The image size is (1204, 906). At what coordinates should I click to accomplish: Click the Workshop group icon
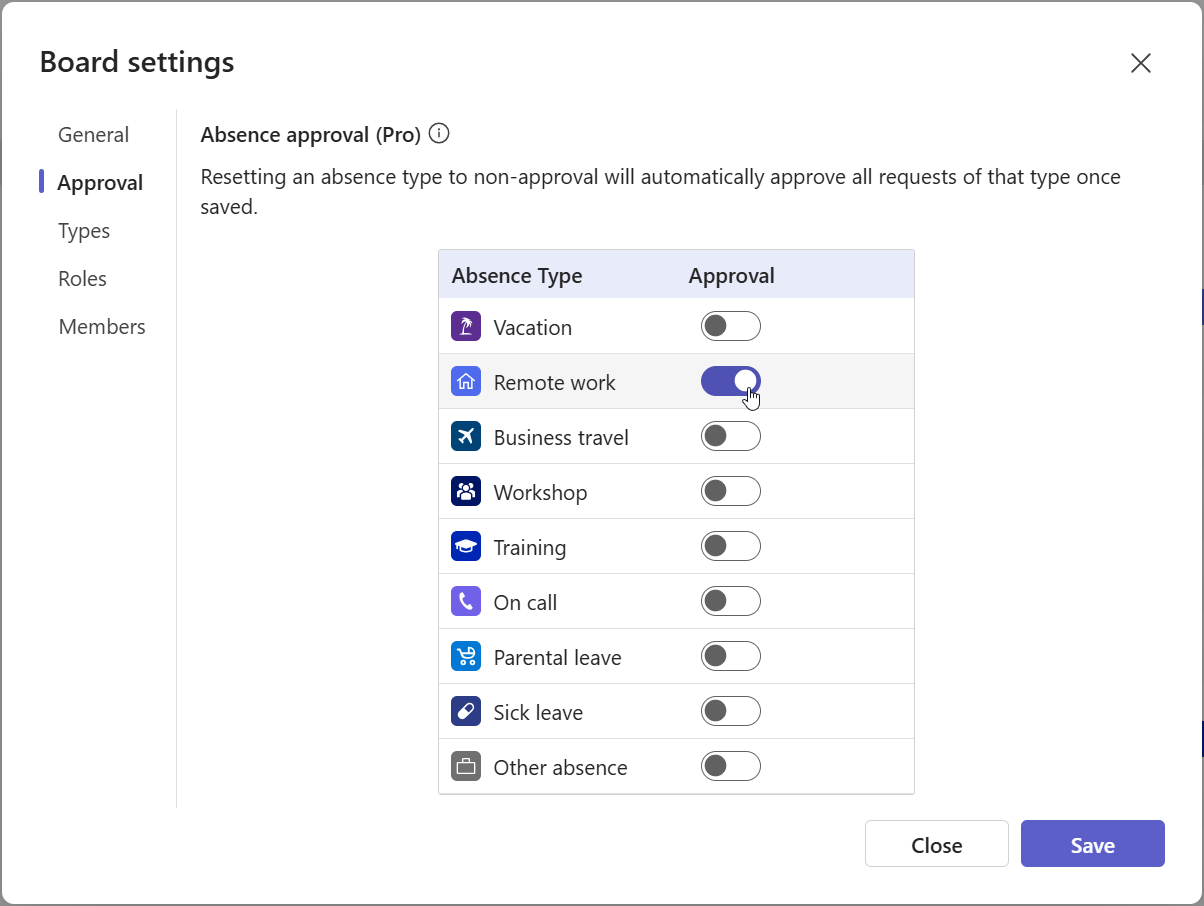pos(466,492)
